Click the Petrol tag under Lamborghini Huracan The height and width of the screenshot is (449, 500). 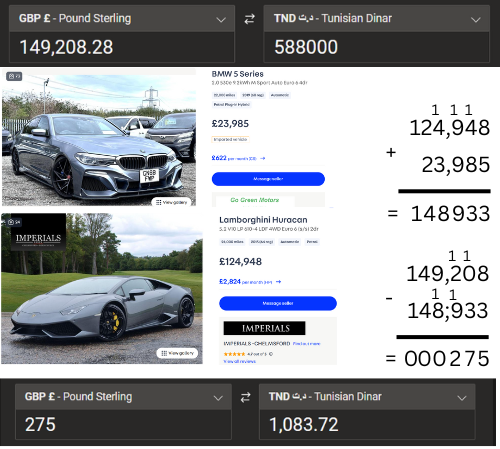click(312, 242)
